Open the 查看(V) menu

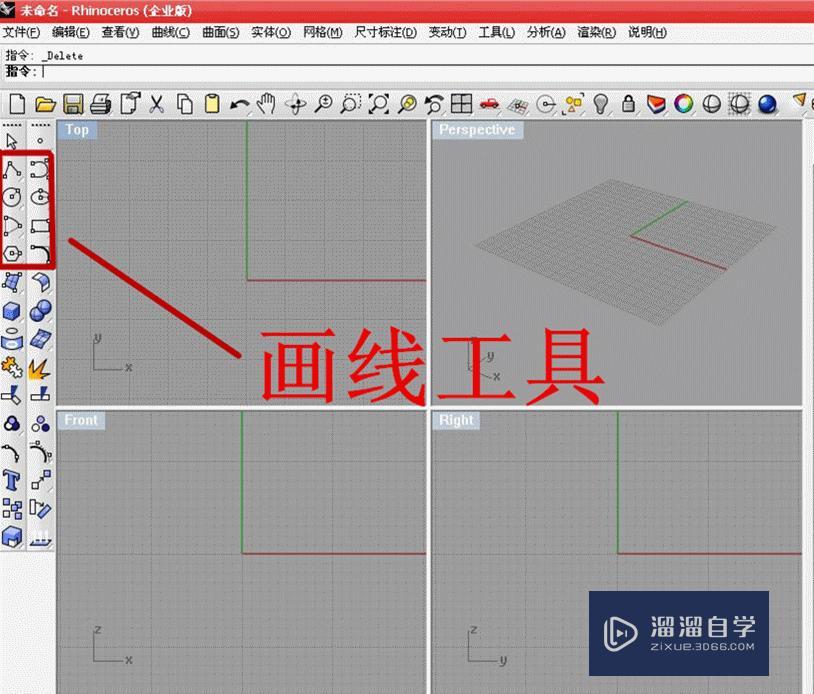120,32
